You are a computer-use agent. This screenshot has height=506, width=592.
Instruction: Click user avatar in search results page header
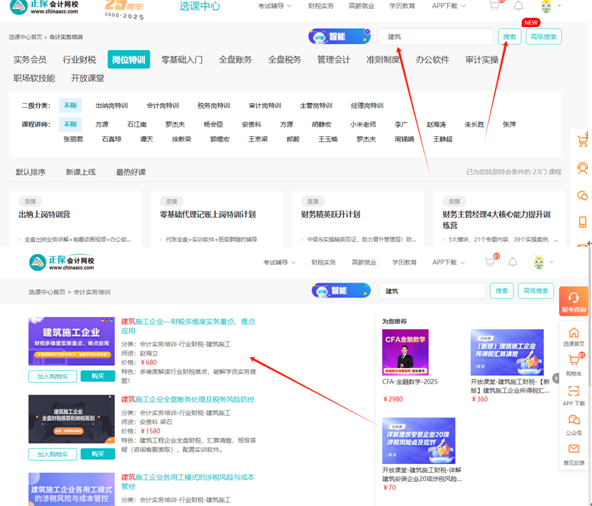[x=539, y=262]
